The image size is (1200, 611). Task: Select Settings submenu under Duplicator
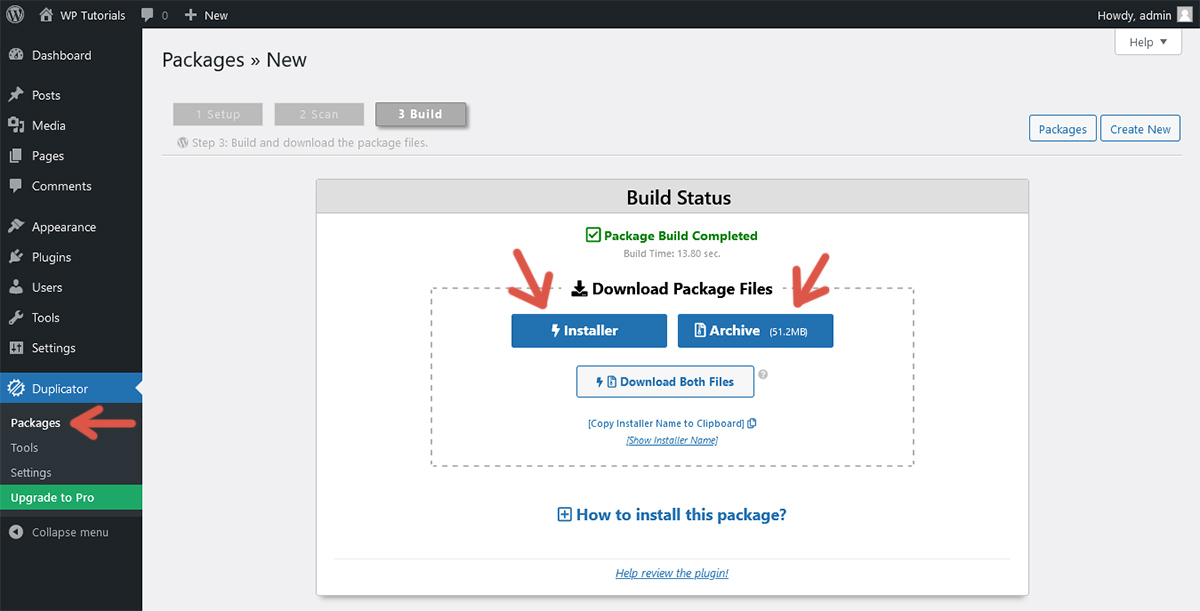(31, 472)
